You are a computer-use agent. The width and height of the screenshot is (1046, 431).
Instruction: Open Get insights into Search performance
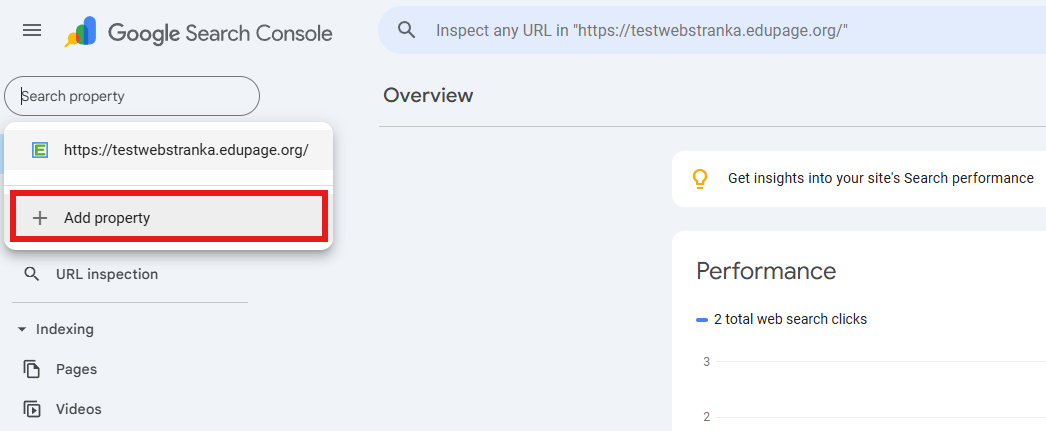coord(880,178)
